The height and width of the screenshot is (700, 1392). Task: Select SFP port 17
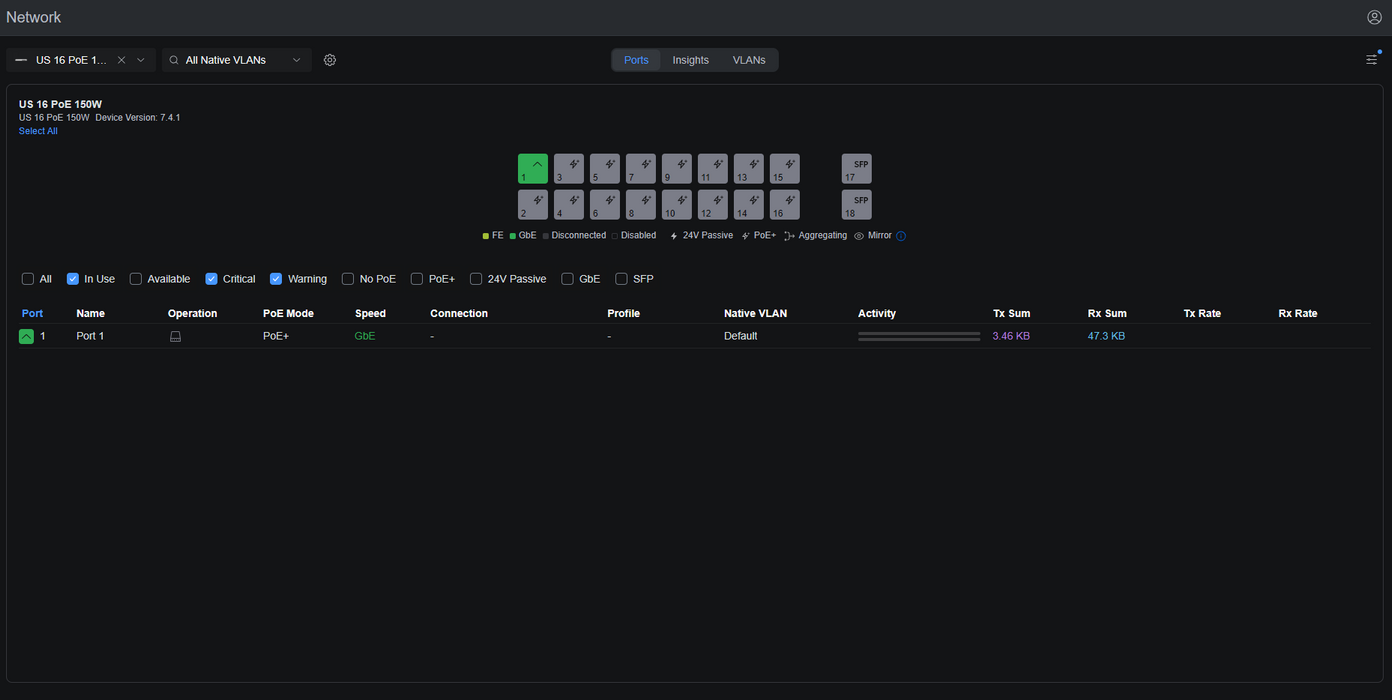[857, 169]
